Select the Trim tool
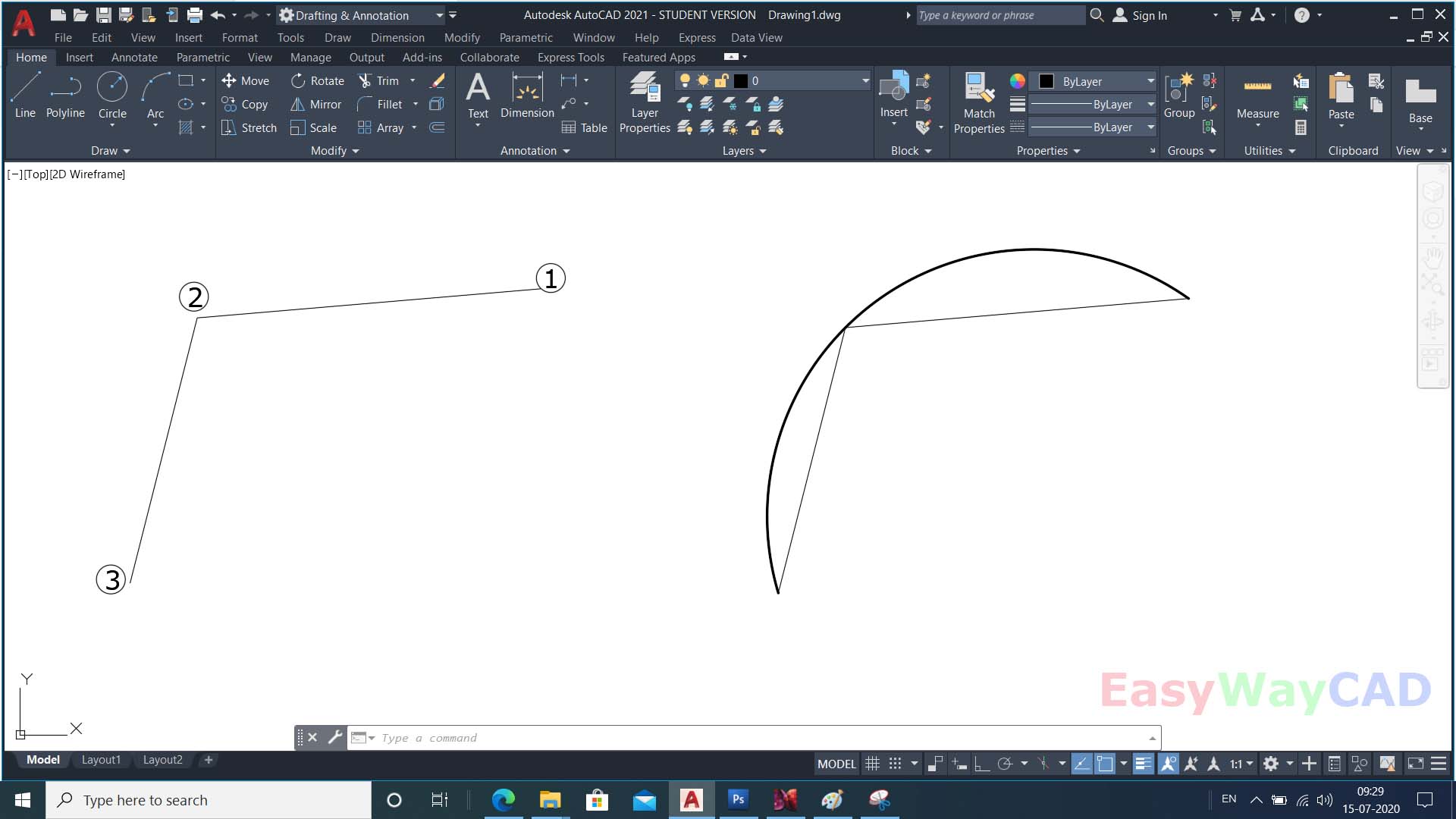The height and width of the screenshot is (819, 1456). 381,80
